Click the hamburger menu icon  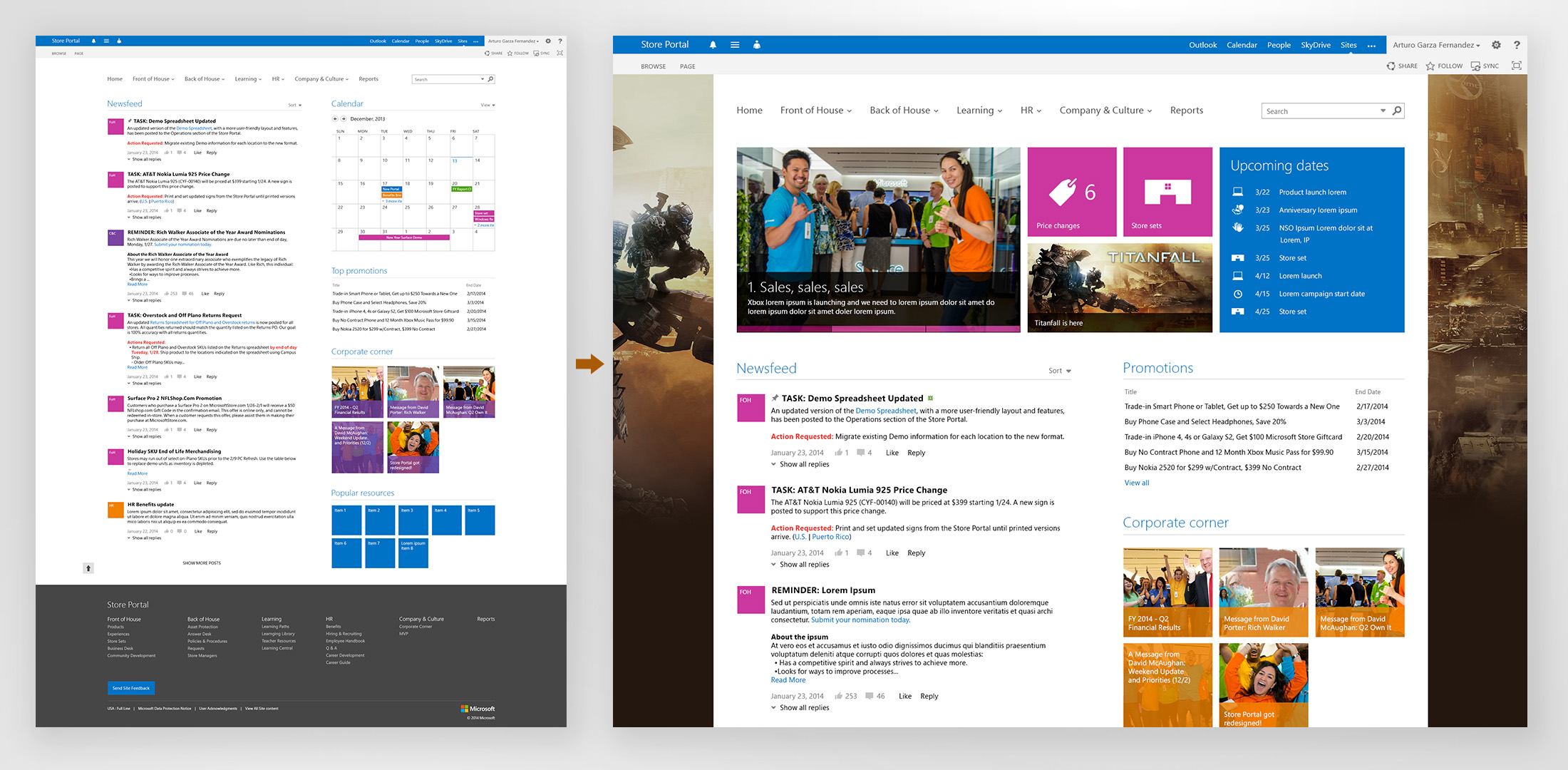point(735,45)
